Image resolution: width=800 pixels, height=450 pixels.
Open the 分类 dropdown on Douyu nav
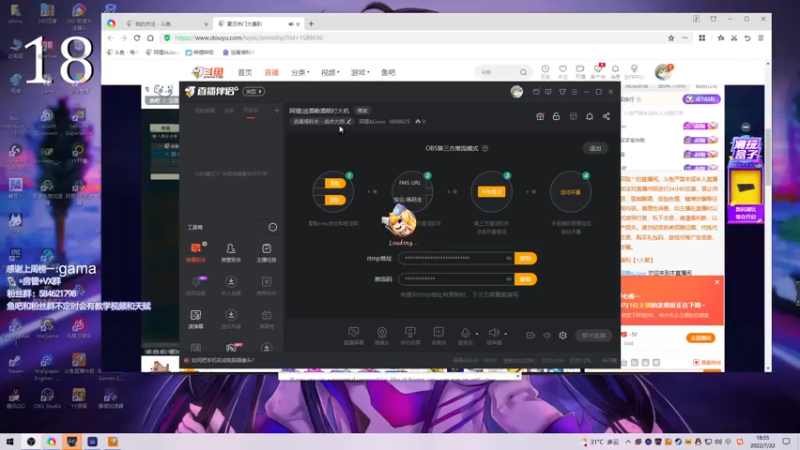(x=300, y=72)
